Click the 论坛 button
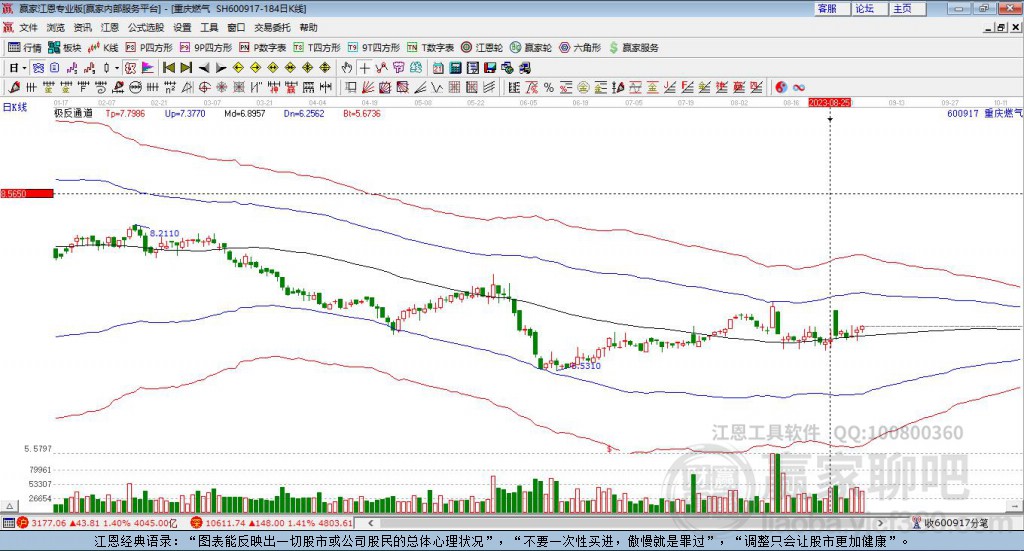The image size is (1024, 551). click(870, 8)
